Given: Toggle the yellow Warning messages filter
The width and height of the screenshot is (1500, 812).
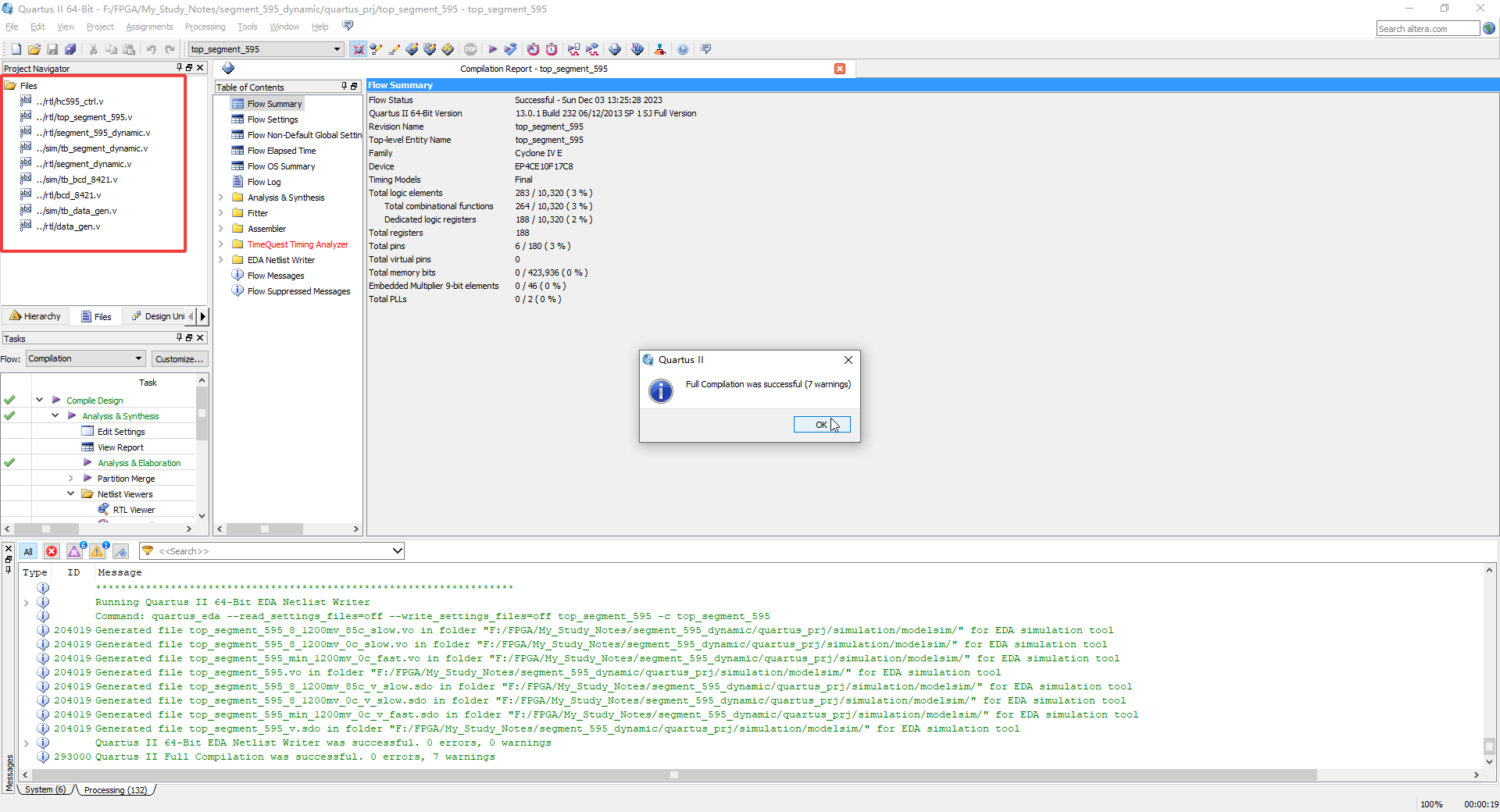Looking at the screenshot, I should click(x=98, y=551).
